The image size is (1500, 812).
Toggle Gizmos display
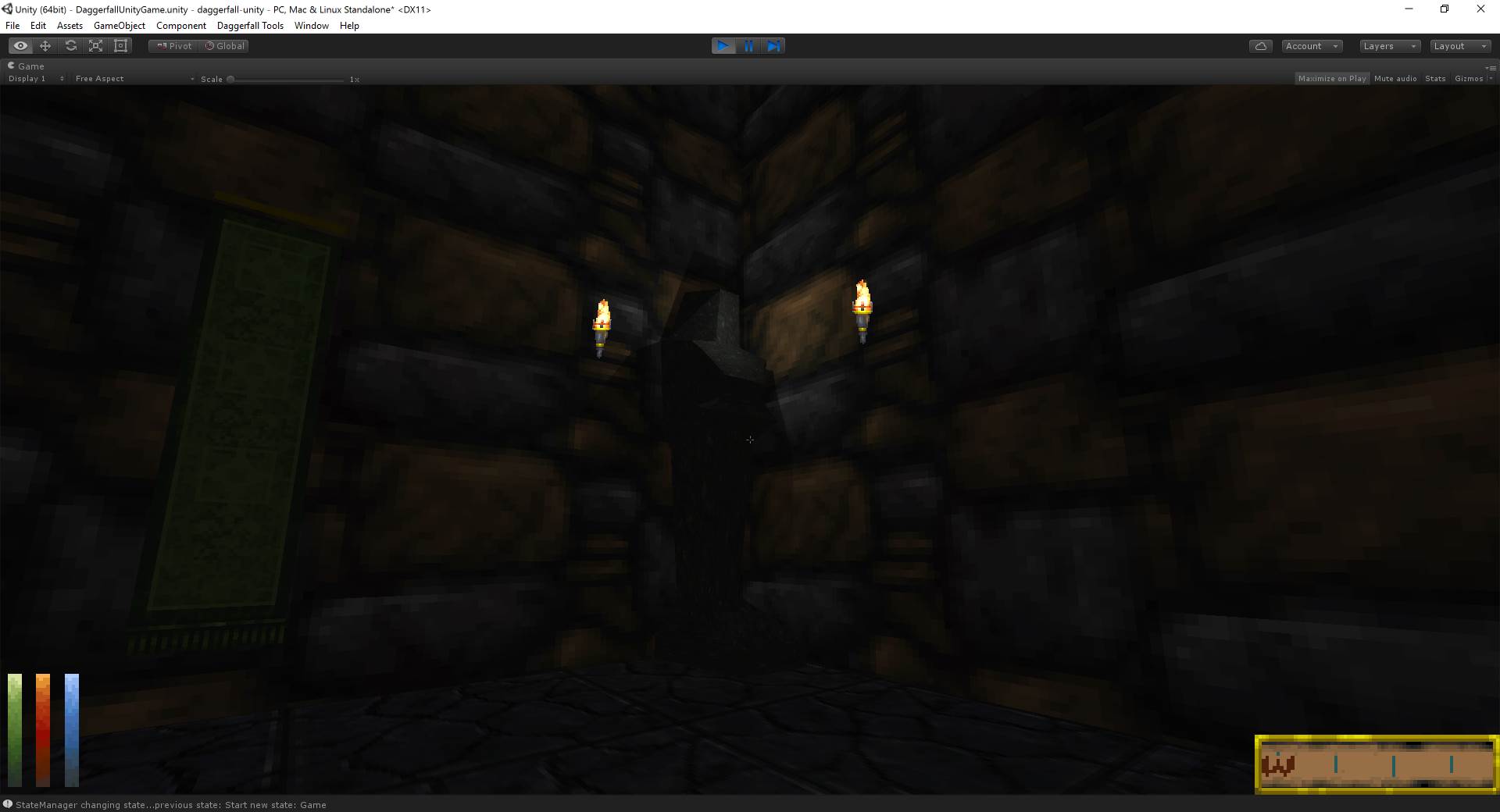tap(1468, 79)
